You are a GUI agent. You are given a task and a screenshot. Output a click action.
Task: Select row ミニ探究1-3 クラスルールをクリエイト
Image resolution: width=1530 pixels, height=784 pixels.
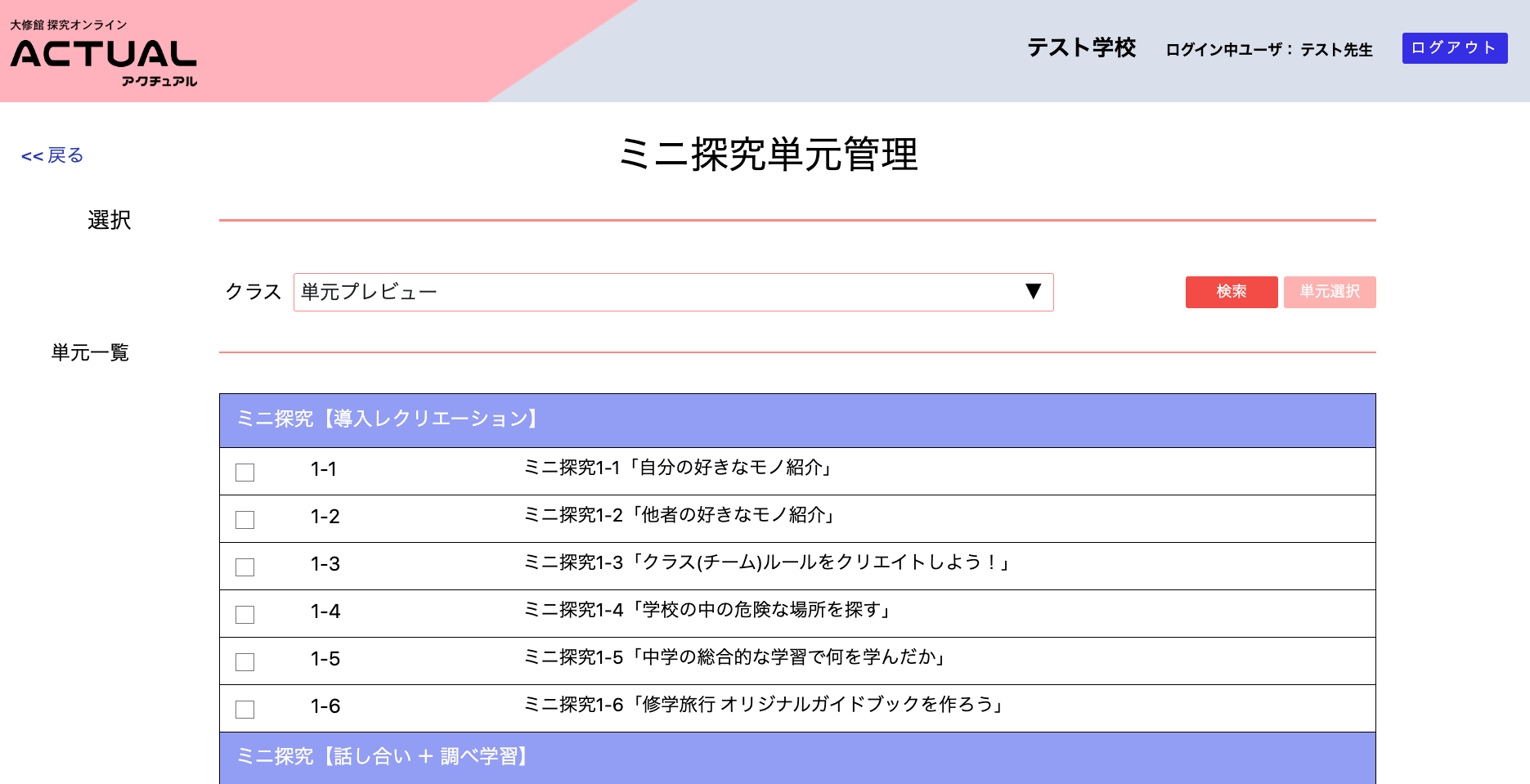[x=767, y=563]
